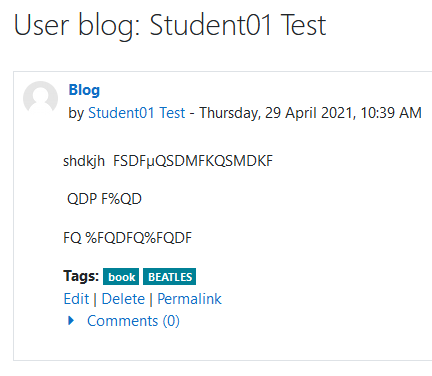The image size is (432, 376).
Task: Click the paragraph starting with 'shdkjh'
Action: tap(168, 161)
